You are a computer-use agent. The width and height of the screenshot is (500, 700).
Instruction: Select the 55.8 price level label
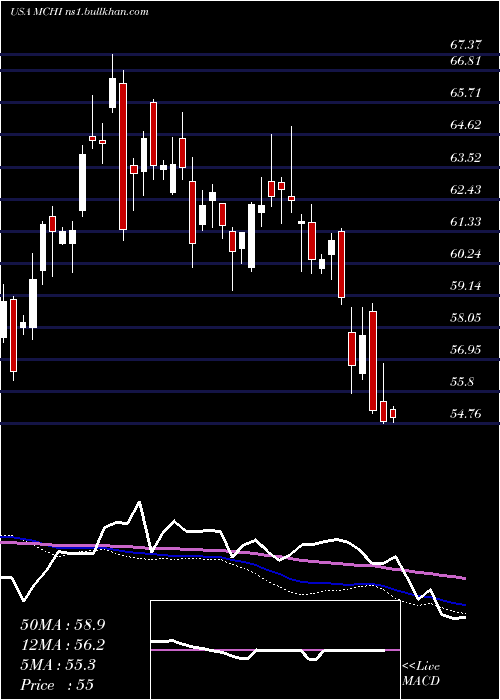(462, 382)
